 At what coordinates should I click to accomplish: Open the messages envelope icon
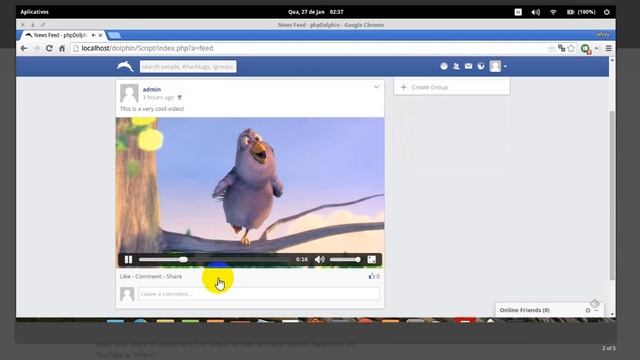pos(469,66)
